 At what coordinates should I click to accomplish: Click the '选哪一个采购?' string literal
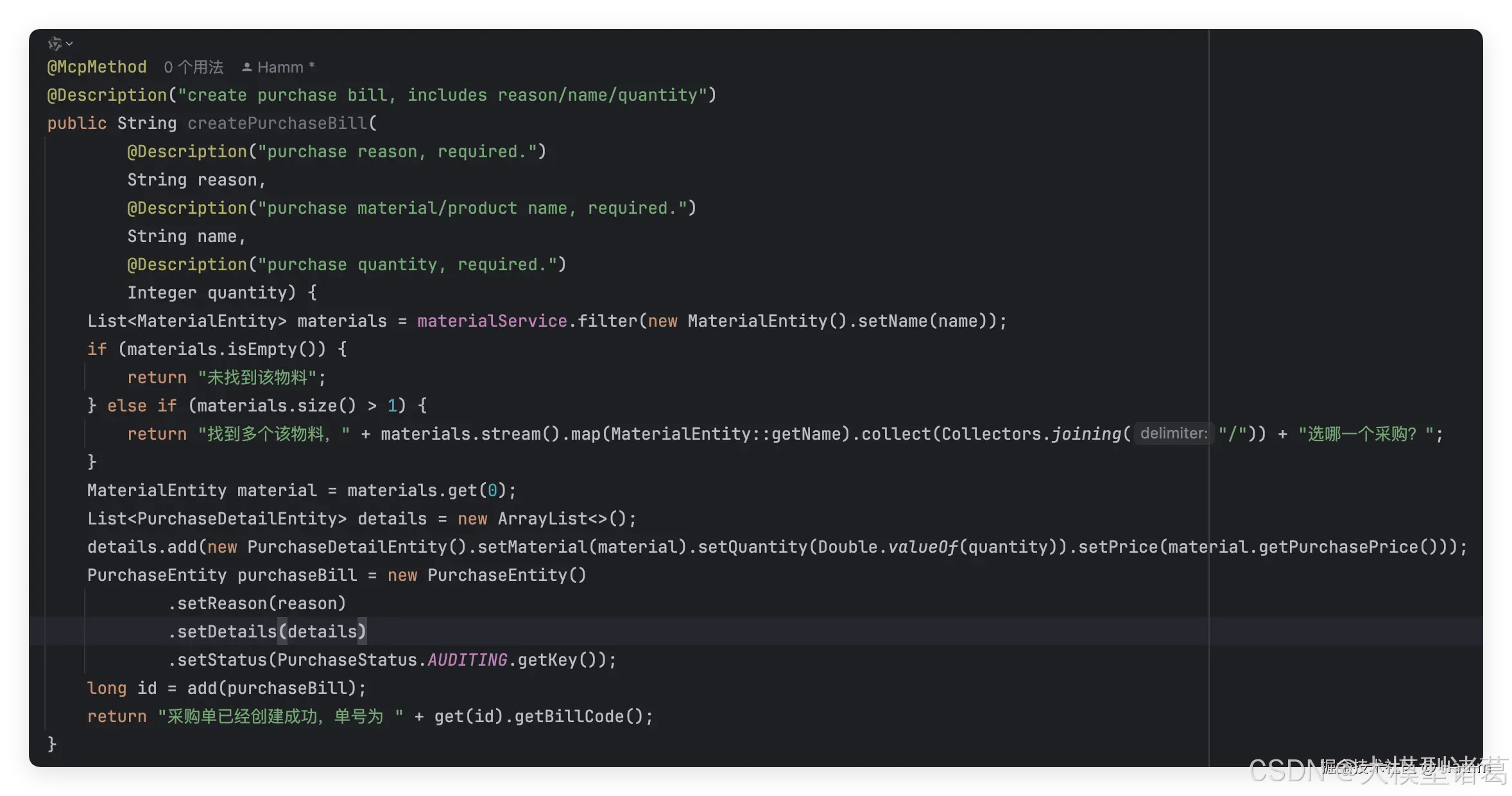(1366, 434)
